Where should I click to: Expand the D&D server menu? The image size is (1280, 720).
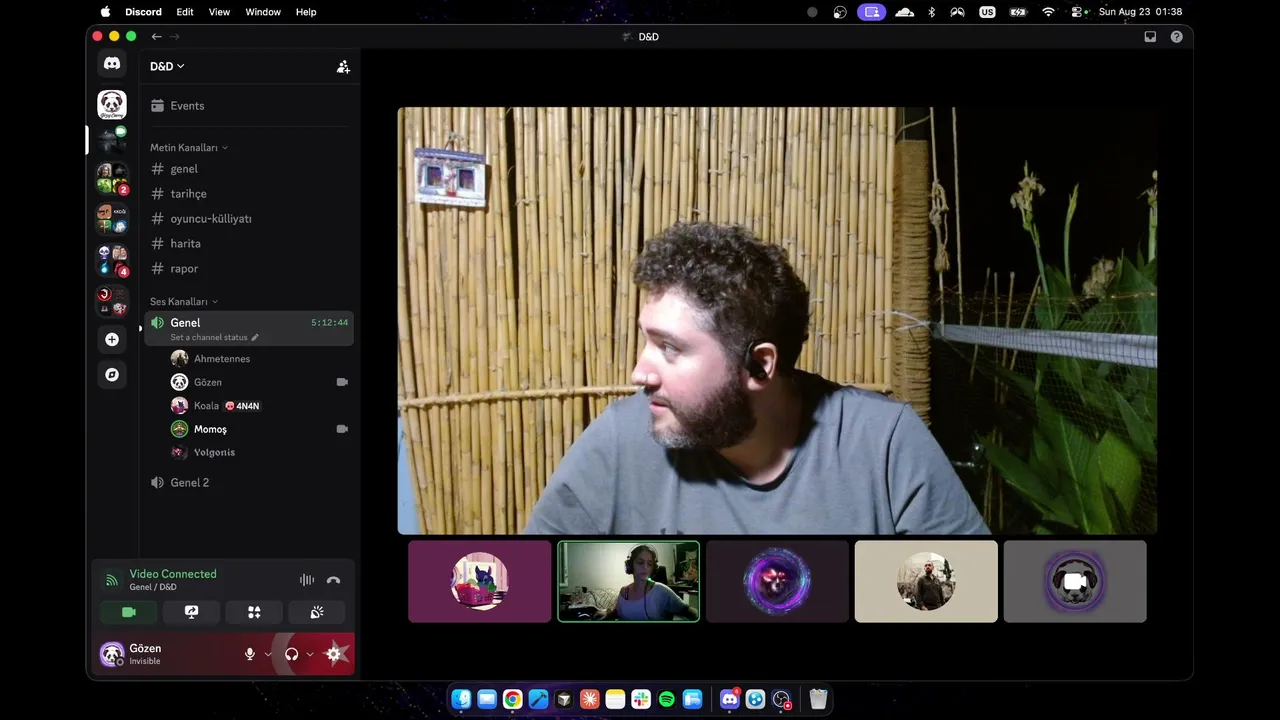167,67
